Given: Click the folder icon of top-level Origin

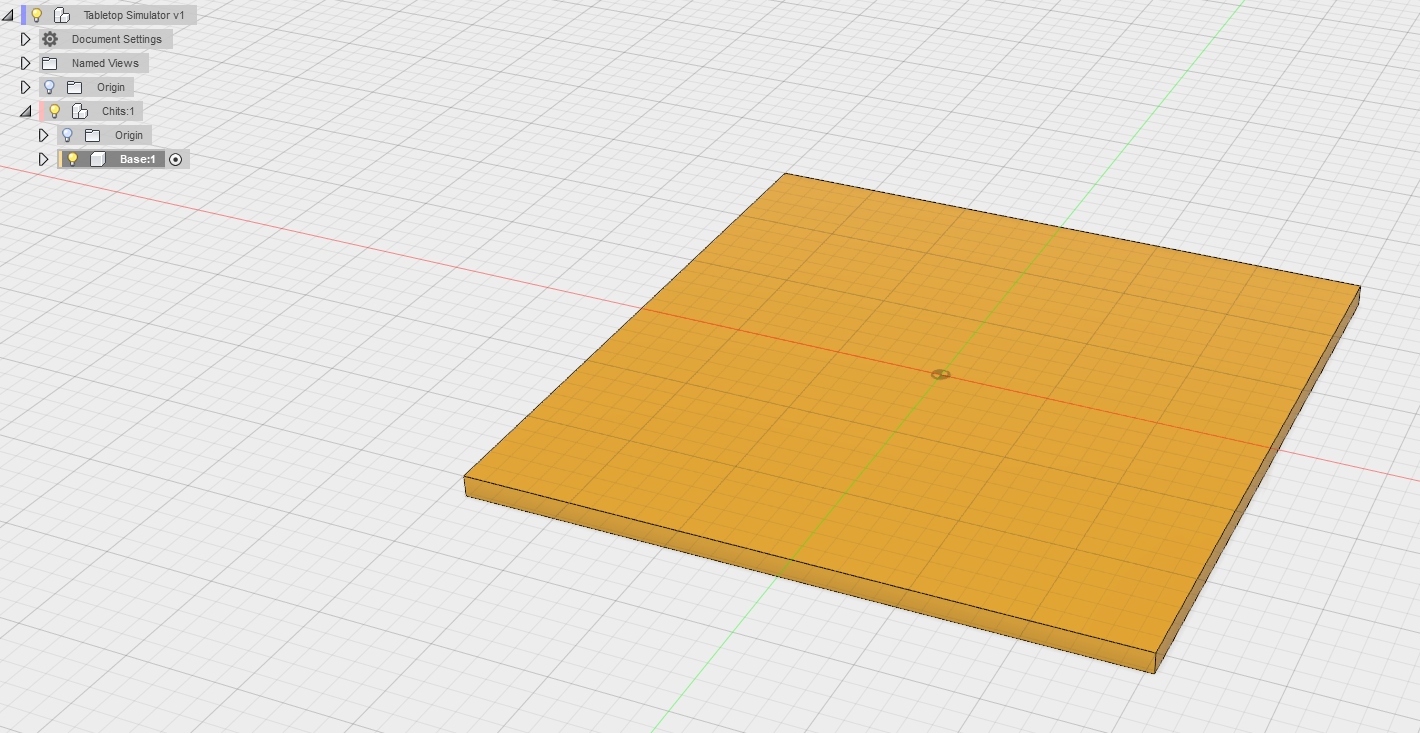Looking at the screenshot, I should click(74, 87).
